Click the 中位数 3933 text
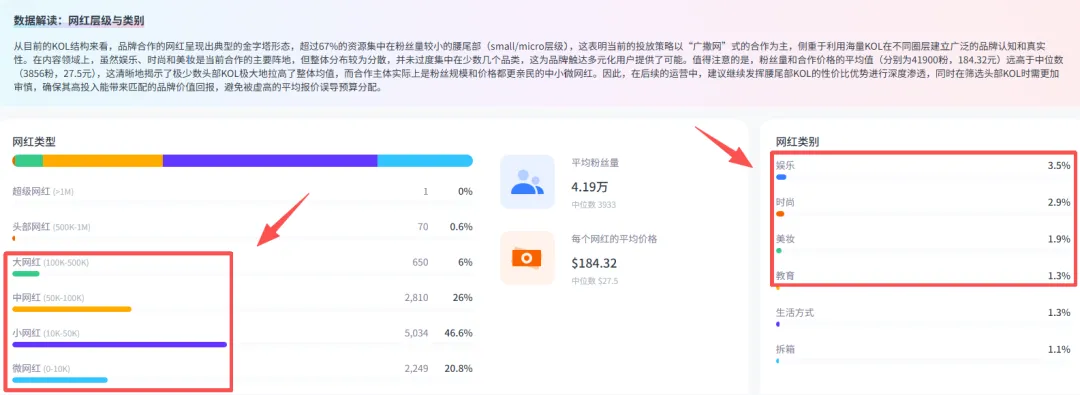The image size is (1080, 395). 595,205
